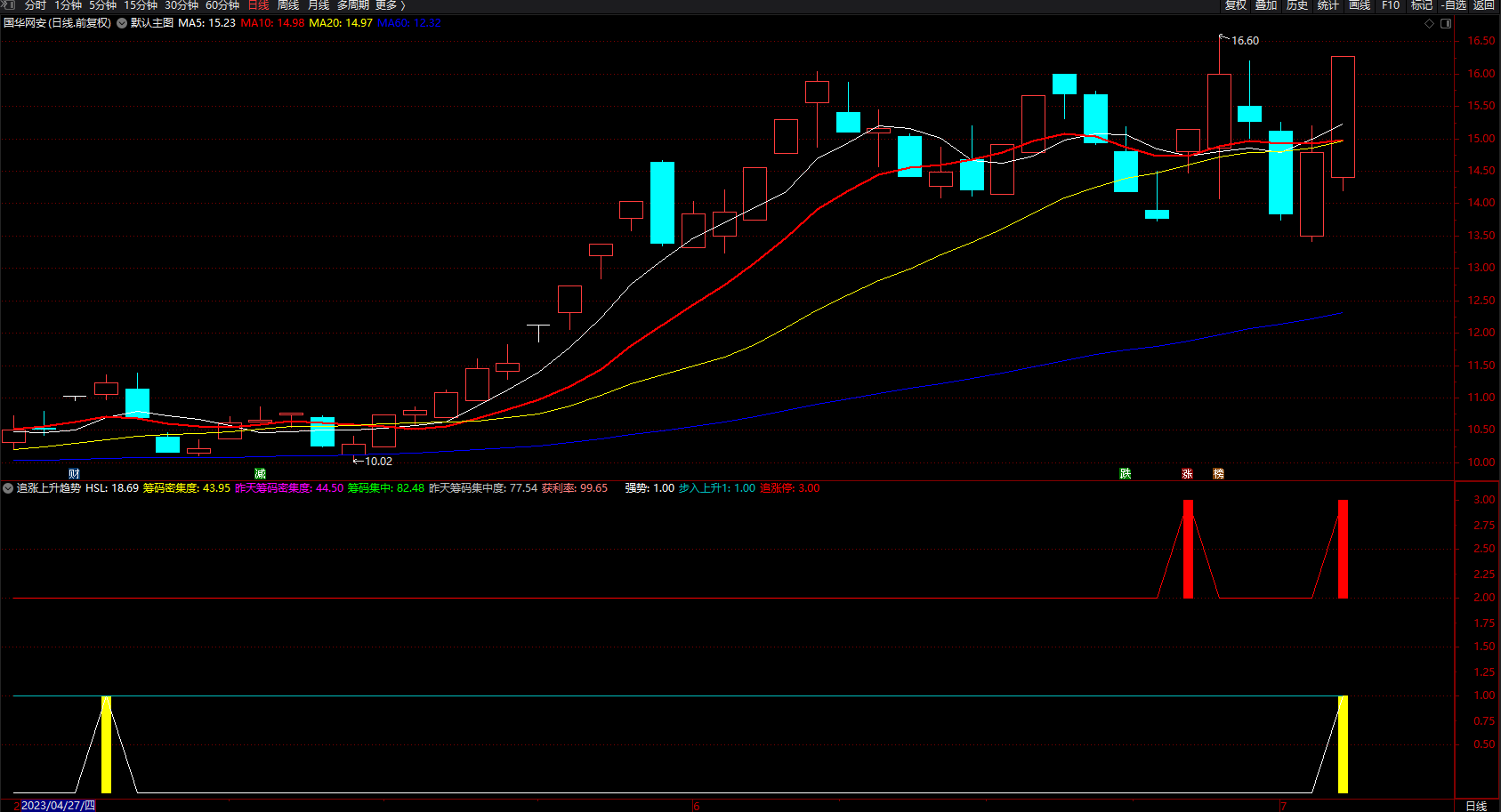Select the 5分钟 period tab
Viewport: 1501px width, 812px height.
click(x=102, y=5)
